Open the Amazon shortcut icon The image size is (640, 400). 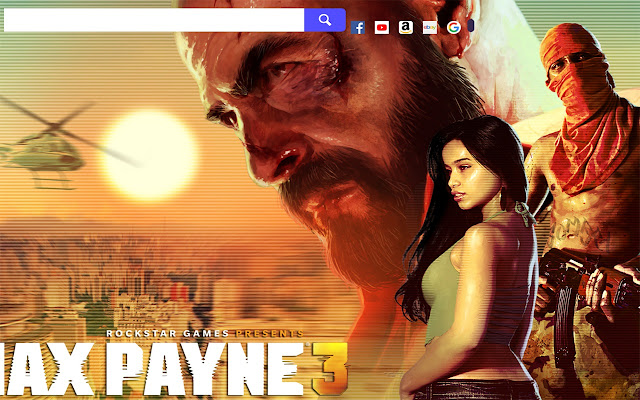pos(406,28)
